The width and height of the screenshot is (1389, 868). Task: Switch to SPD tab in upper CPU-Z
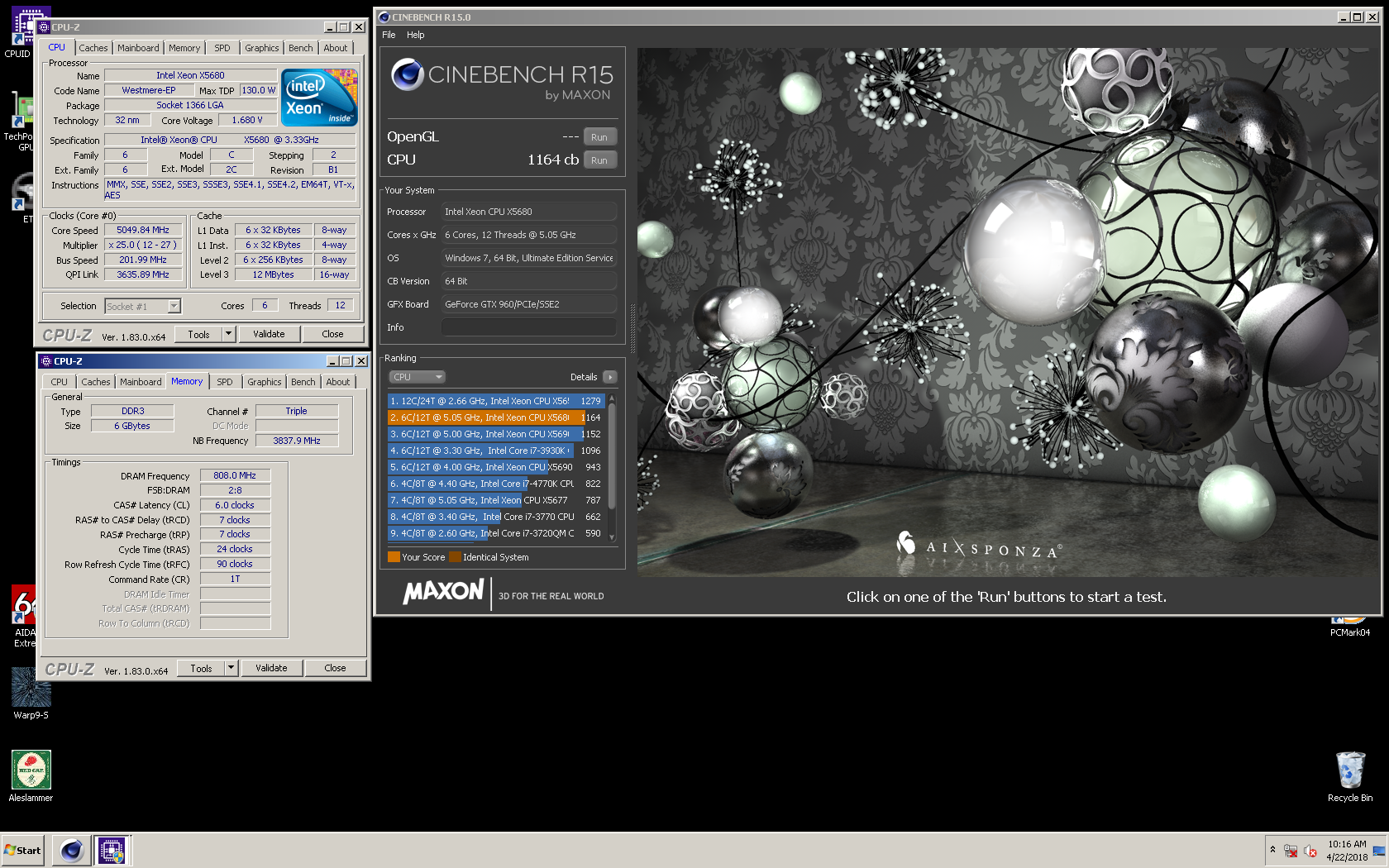click(x=222, y=48)
